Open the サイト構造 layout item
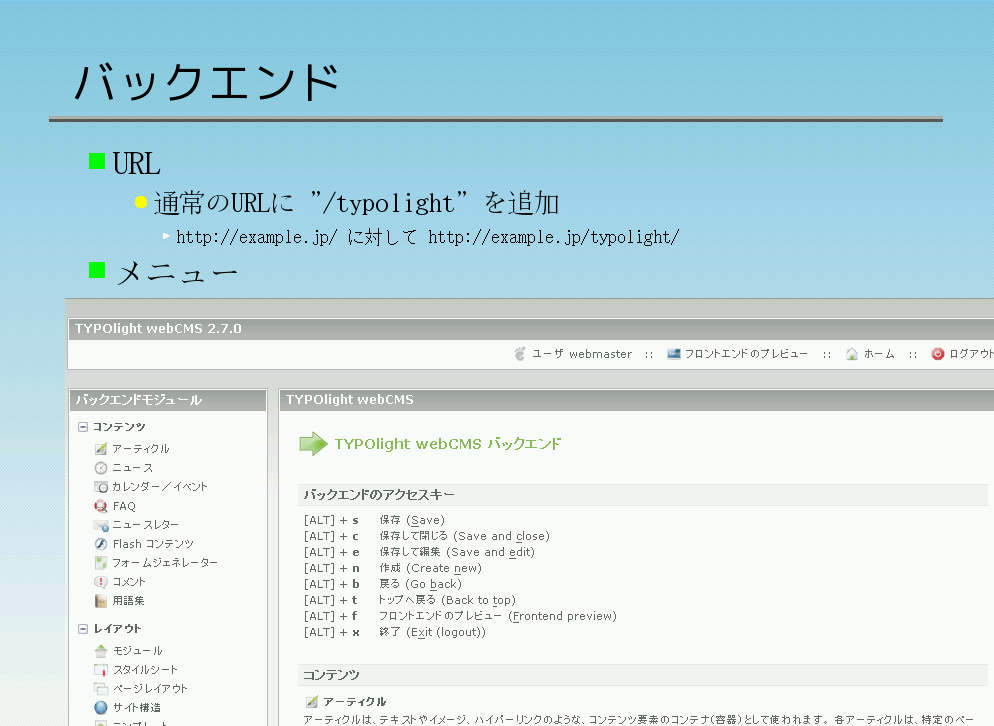 [137, 708]
